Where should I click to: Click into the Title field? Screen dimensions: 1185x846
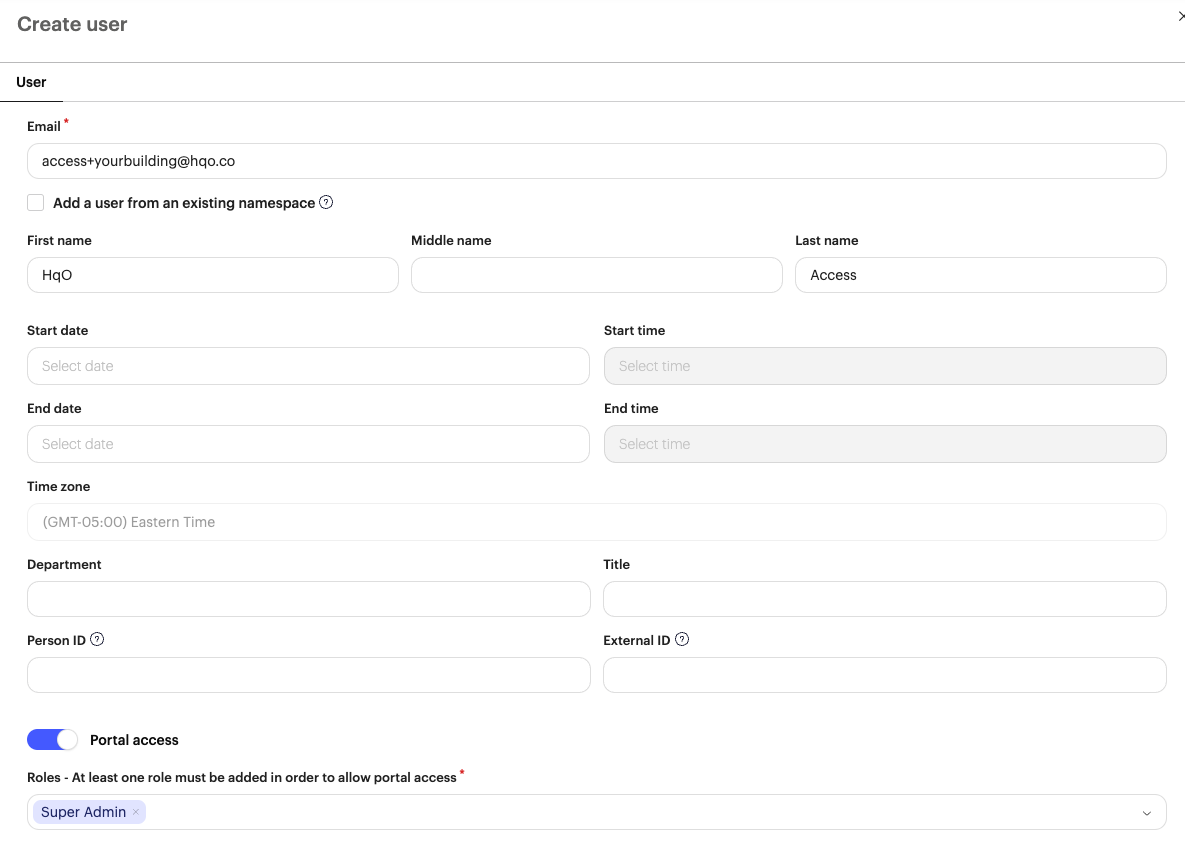[884, 599]
